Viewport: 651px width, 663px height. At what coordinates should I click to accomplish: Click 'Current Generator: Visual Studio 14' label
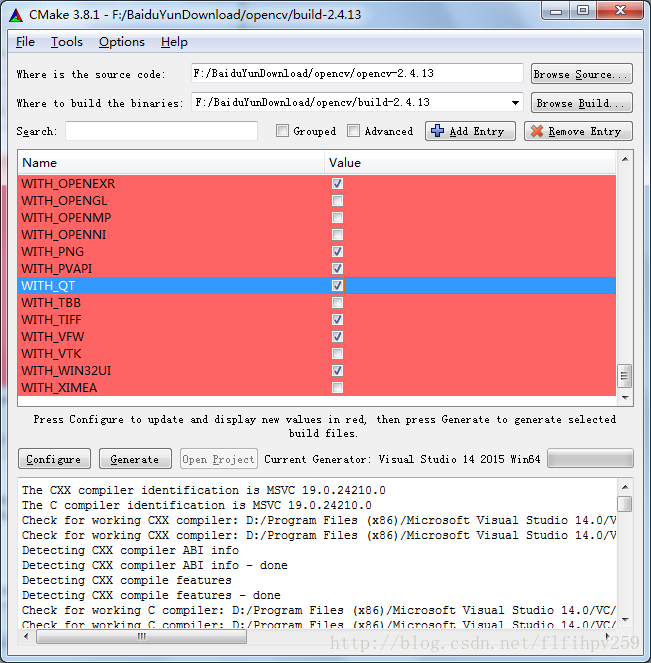(402, 459)
